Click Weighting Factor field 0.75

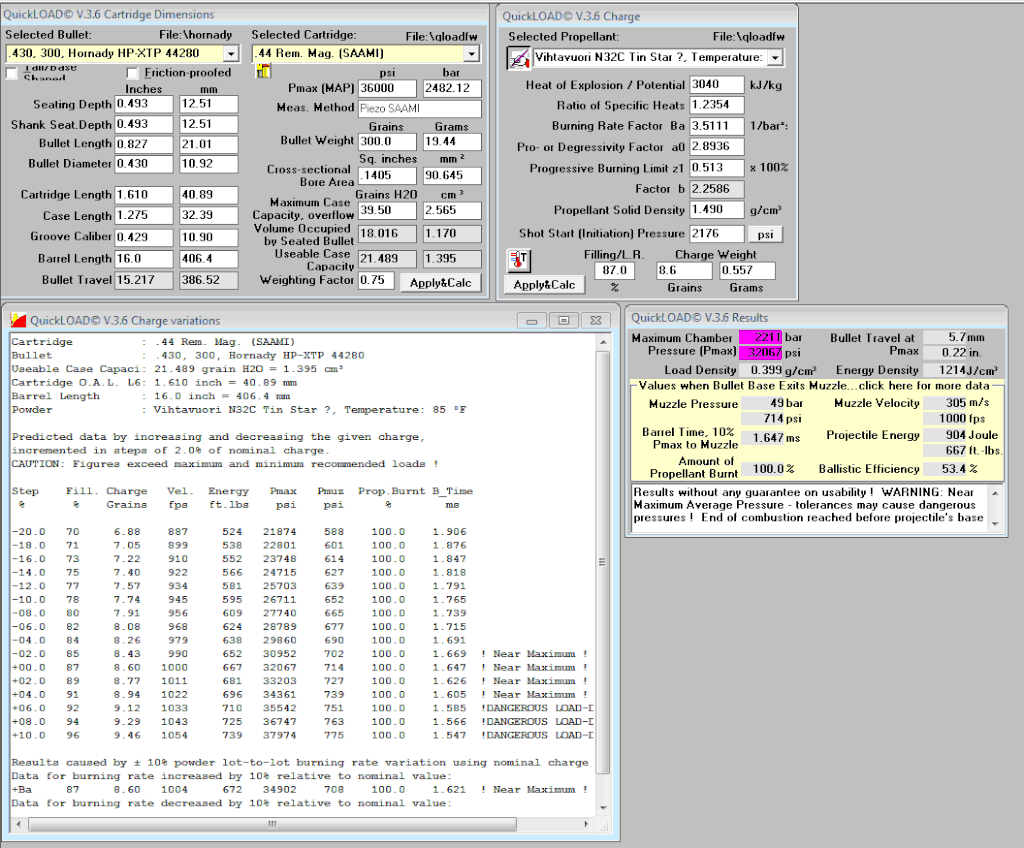(x=376, y=280)
